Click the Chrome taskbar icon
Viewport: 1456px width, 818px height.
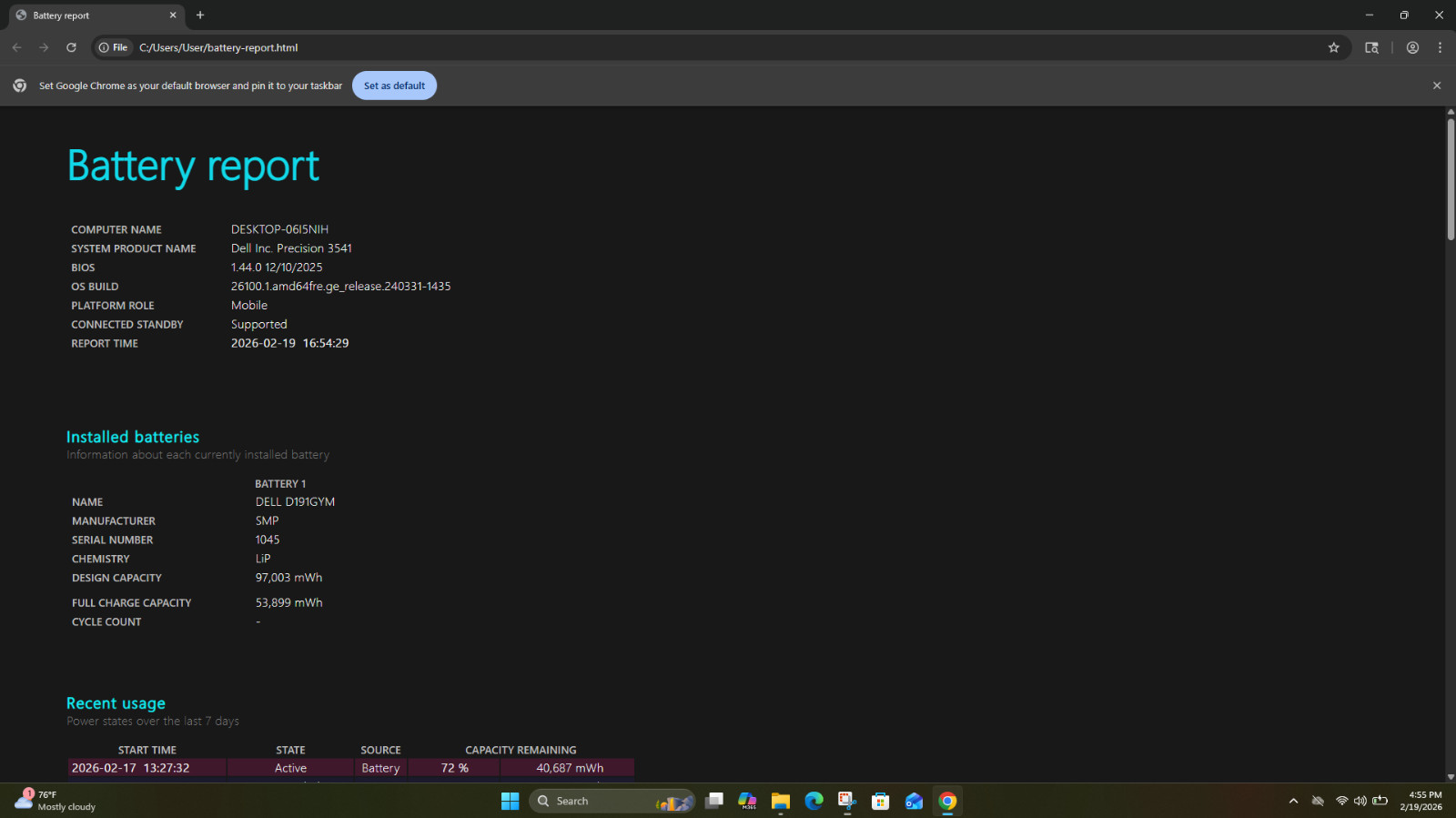click(947, 801)
